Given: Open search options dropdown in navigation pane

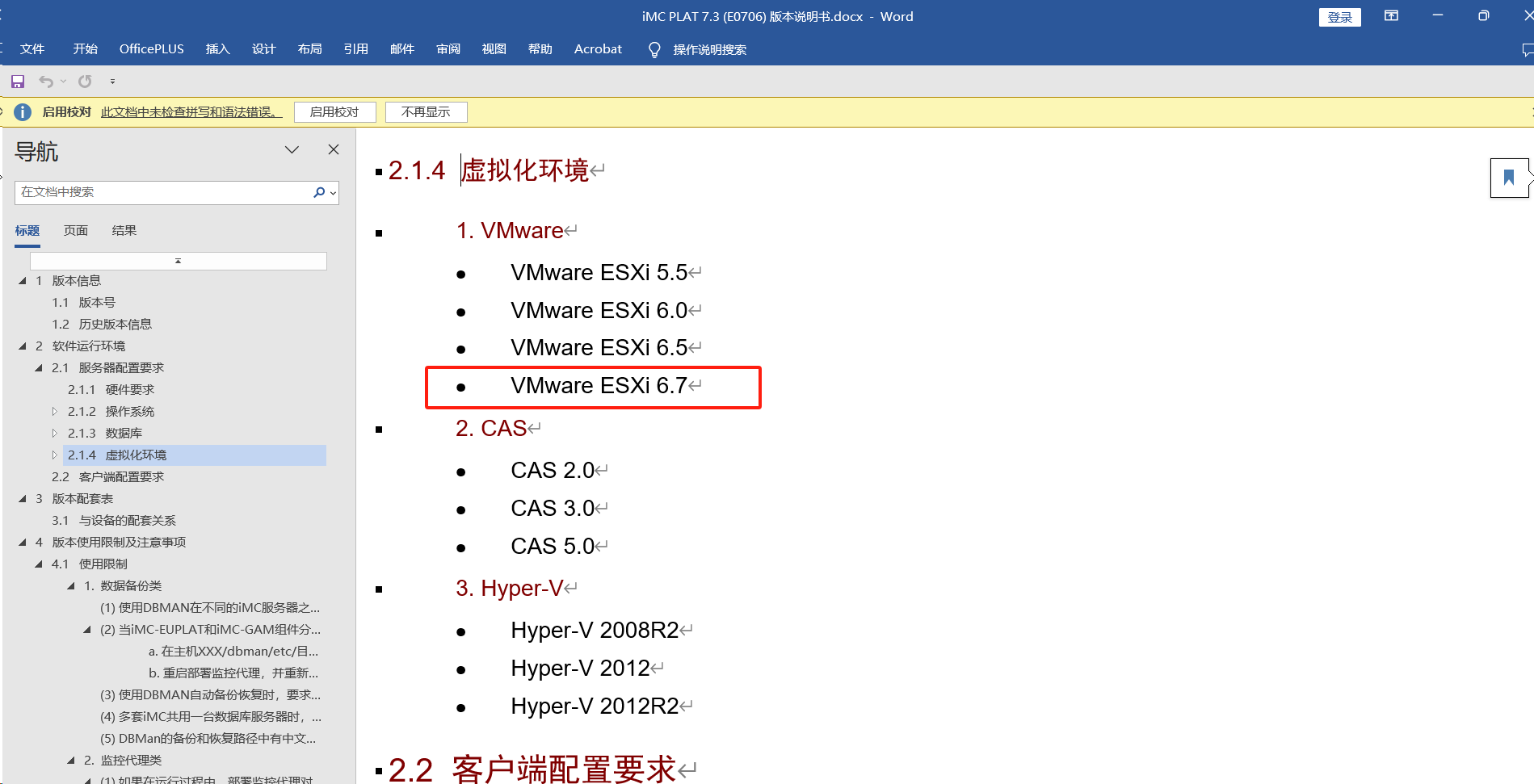Looking at the screenshot, I should click(333, 193).
